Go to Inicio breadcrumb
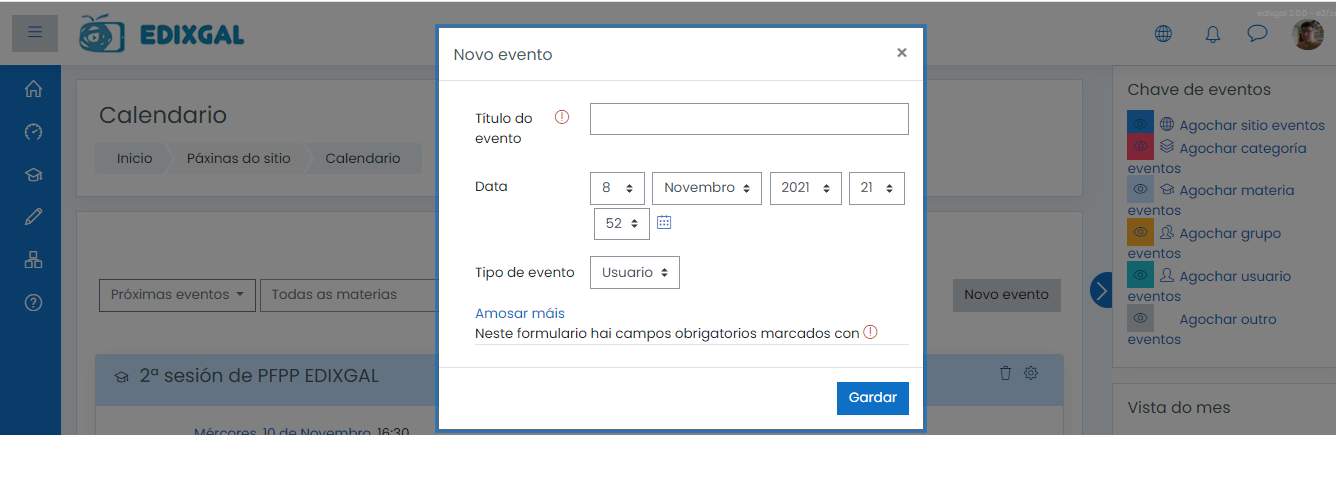 click(x=134, y=158)
